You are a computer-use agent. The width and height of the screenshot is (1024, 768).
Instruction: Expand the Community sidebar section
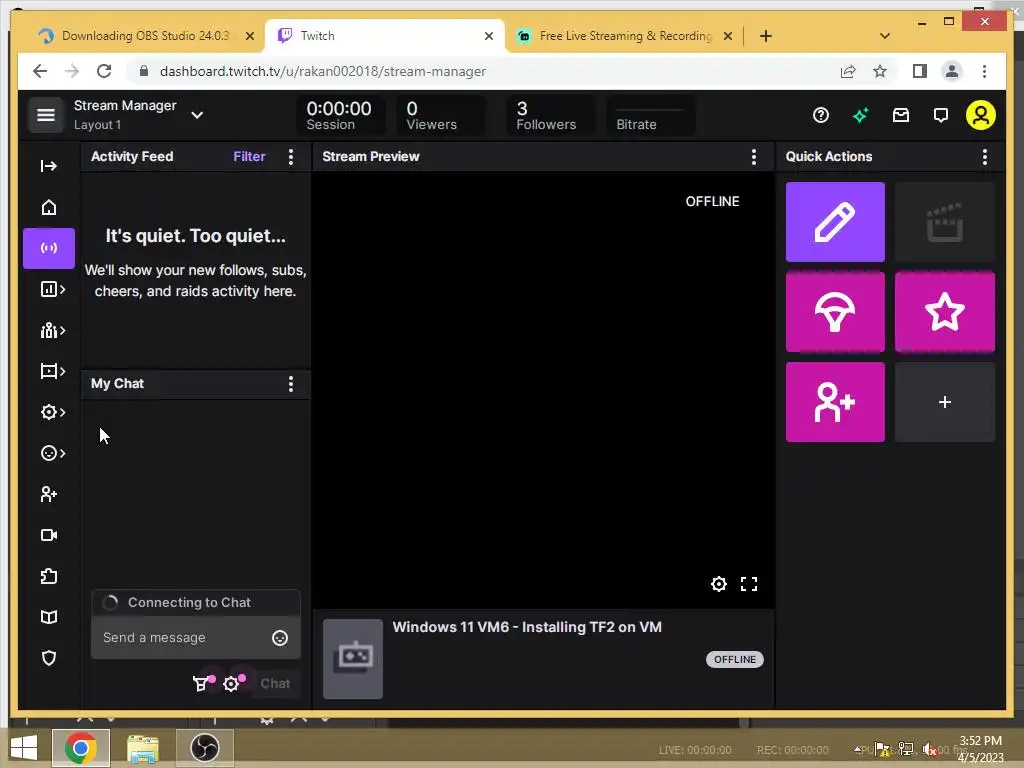[x=52, y=330]
